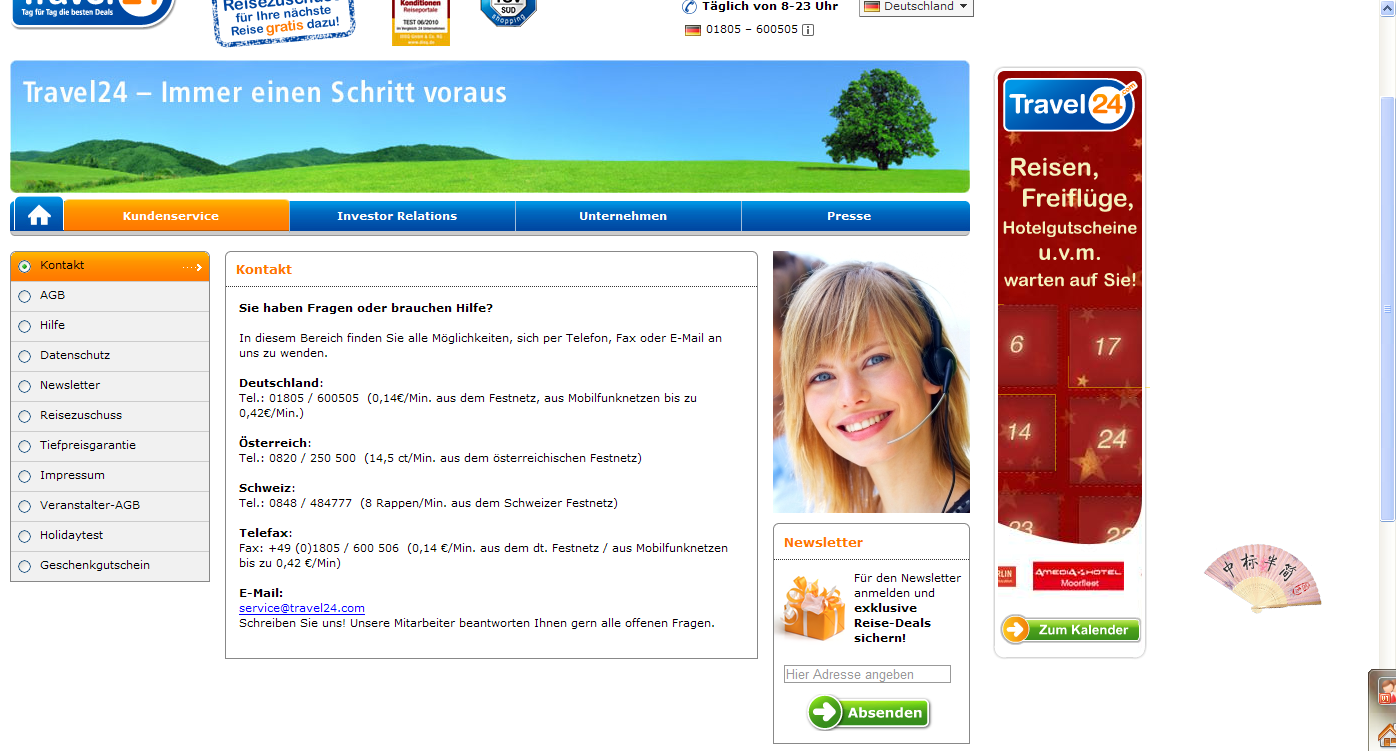Click the phone icon next to Täglich von 8-23 Uhr

[x=689, y=7]
